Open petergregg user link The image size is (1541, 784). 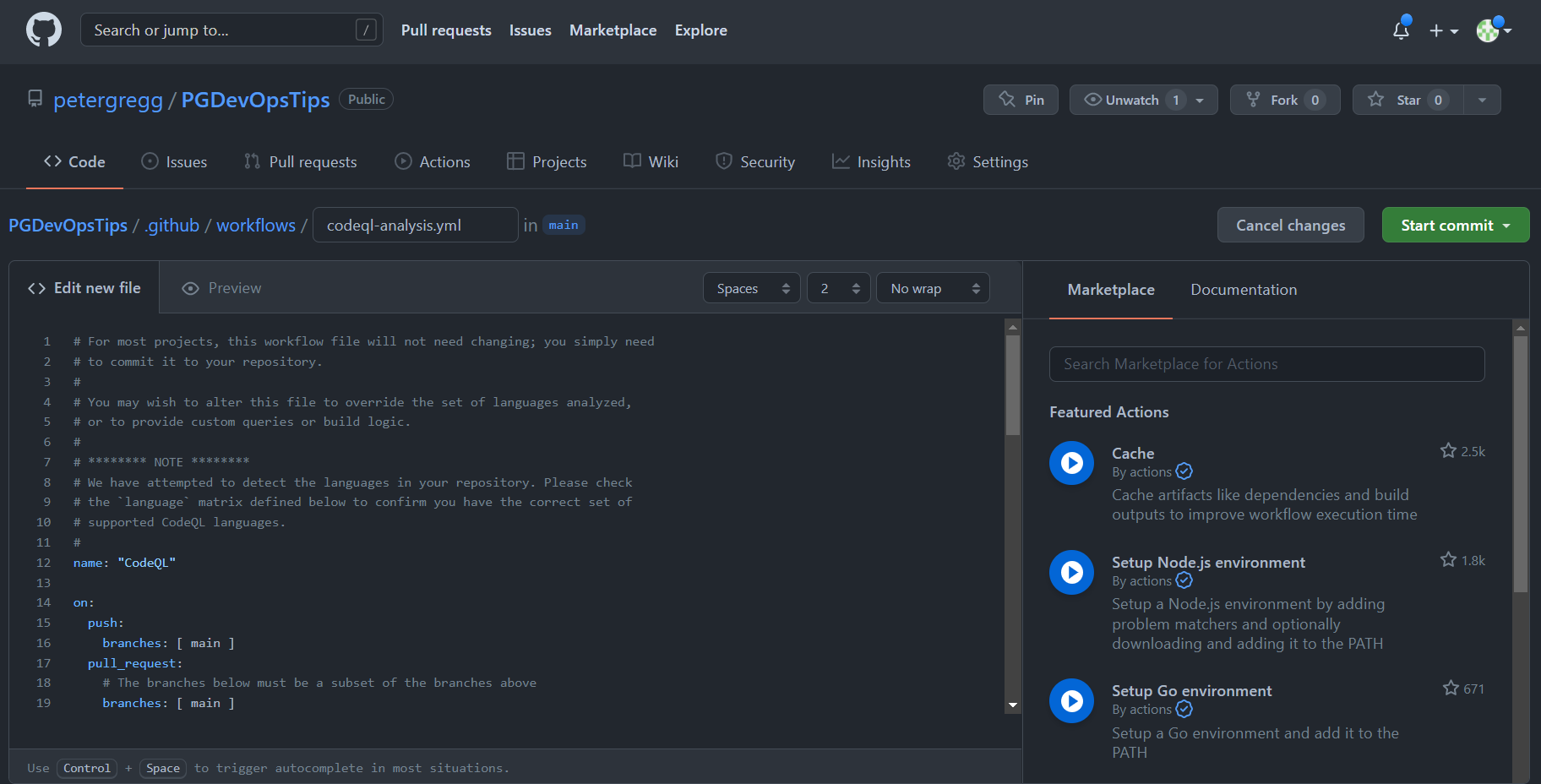point(108,100)
